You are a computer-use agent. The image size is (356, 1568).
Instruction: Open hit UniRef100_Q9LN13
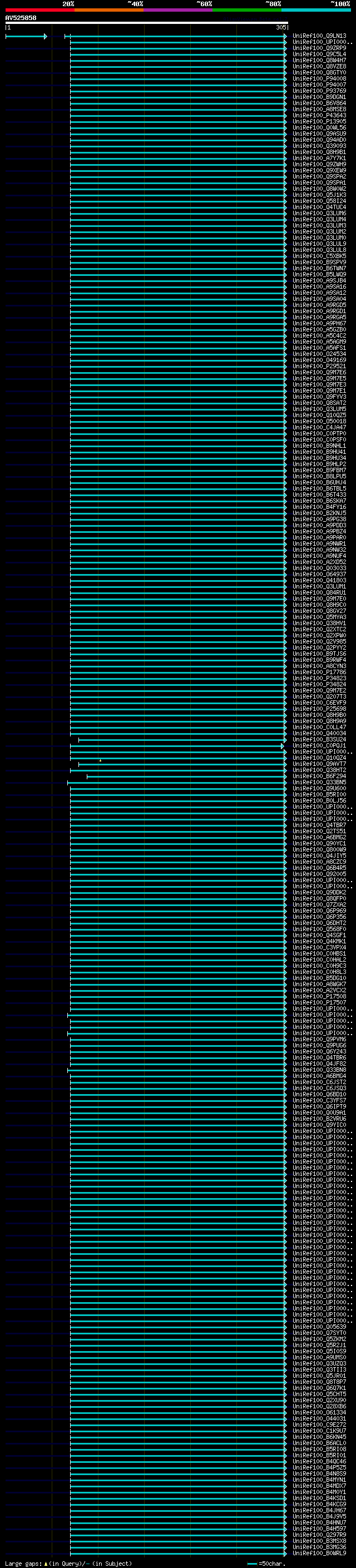pos(319,36)
